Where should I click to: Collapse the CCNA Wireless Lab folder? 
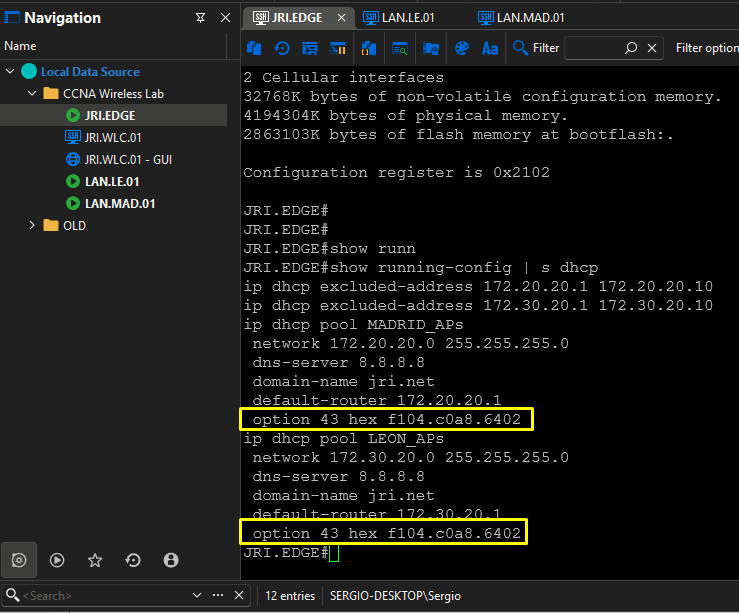click(x=32, y=93)
